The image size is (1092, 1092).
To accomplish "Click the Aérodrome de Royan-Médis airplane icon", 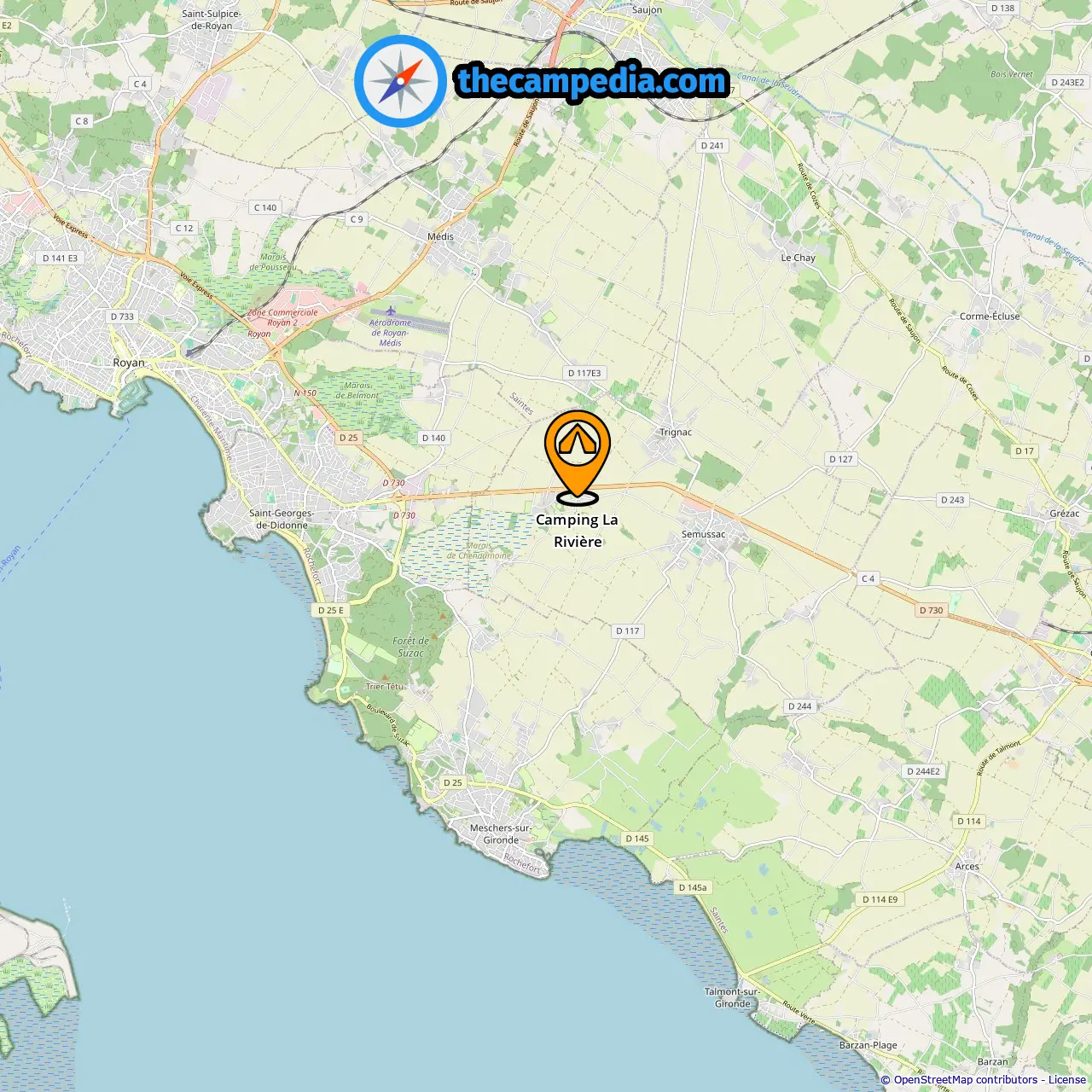I will click(391, 311).
